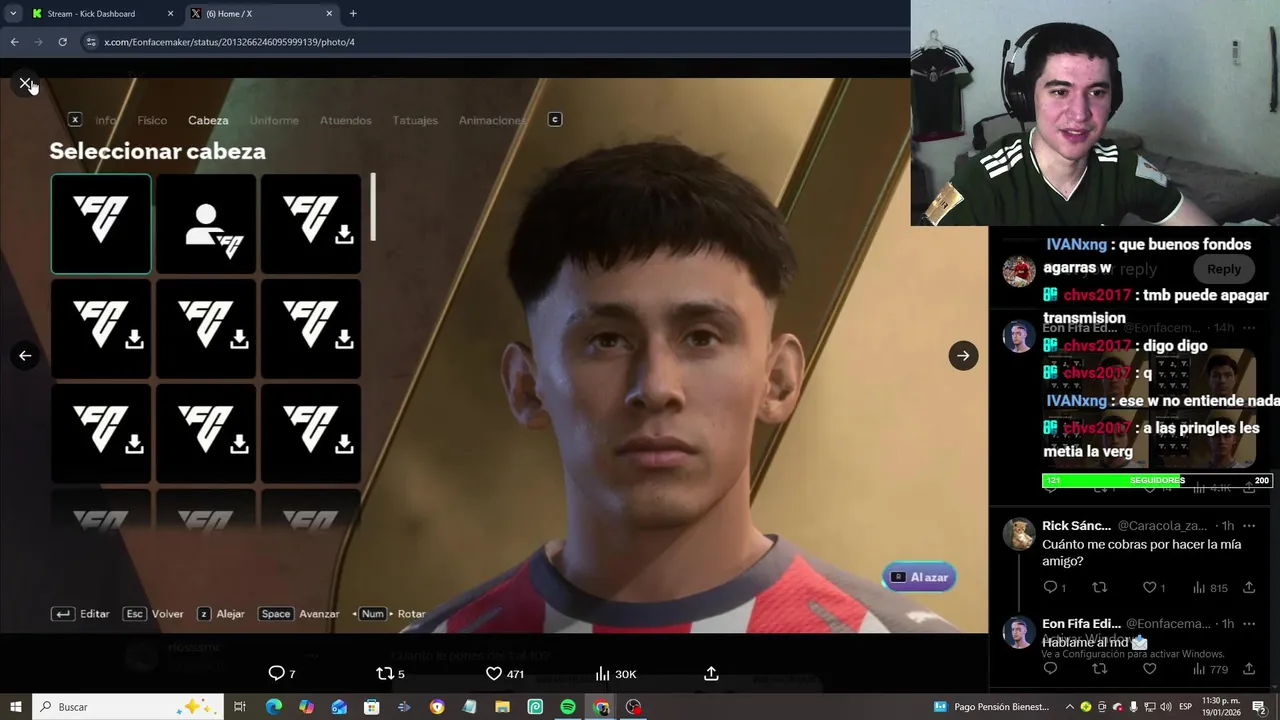The height and width of the screenshot is (720, 1280).
Task: Click the Reply button in sidebar
Action: [x=1223, y=269]
